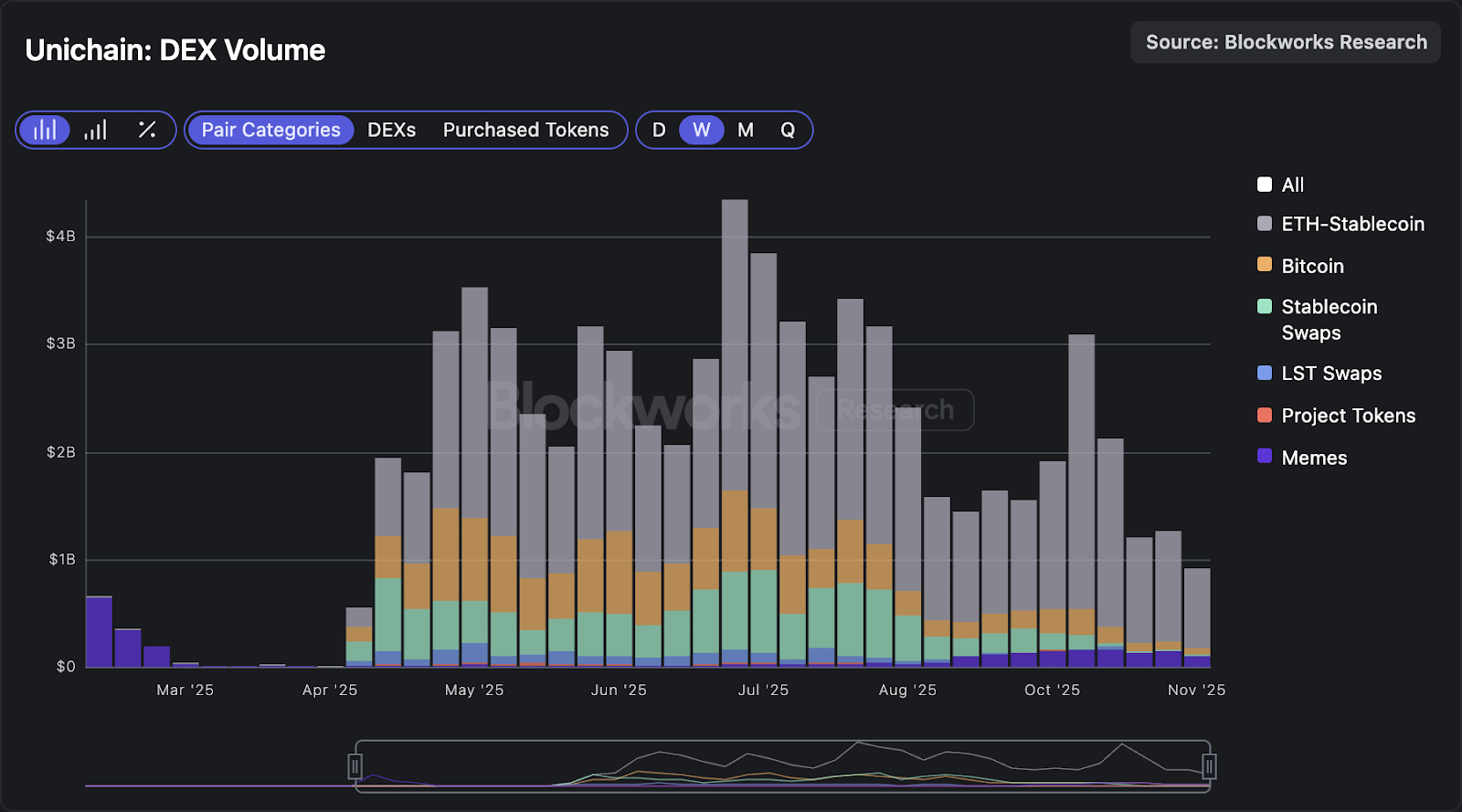
Task: Select the percentage view icon
Action: tap(147, 130)
